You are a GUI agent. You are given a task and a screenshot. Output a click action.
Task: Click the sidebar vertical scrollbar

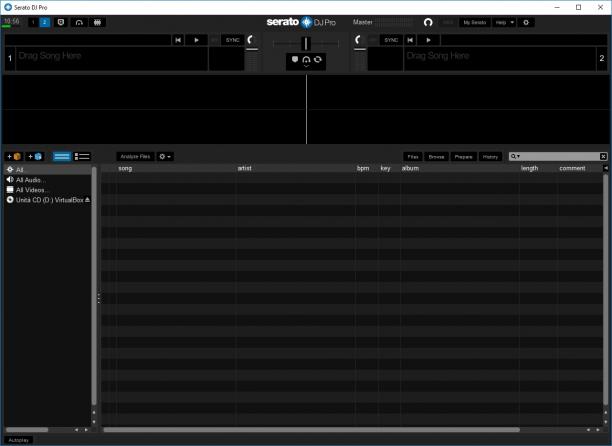[94, 286]
